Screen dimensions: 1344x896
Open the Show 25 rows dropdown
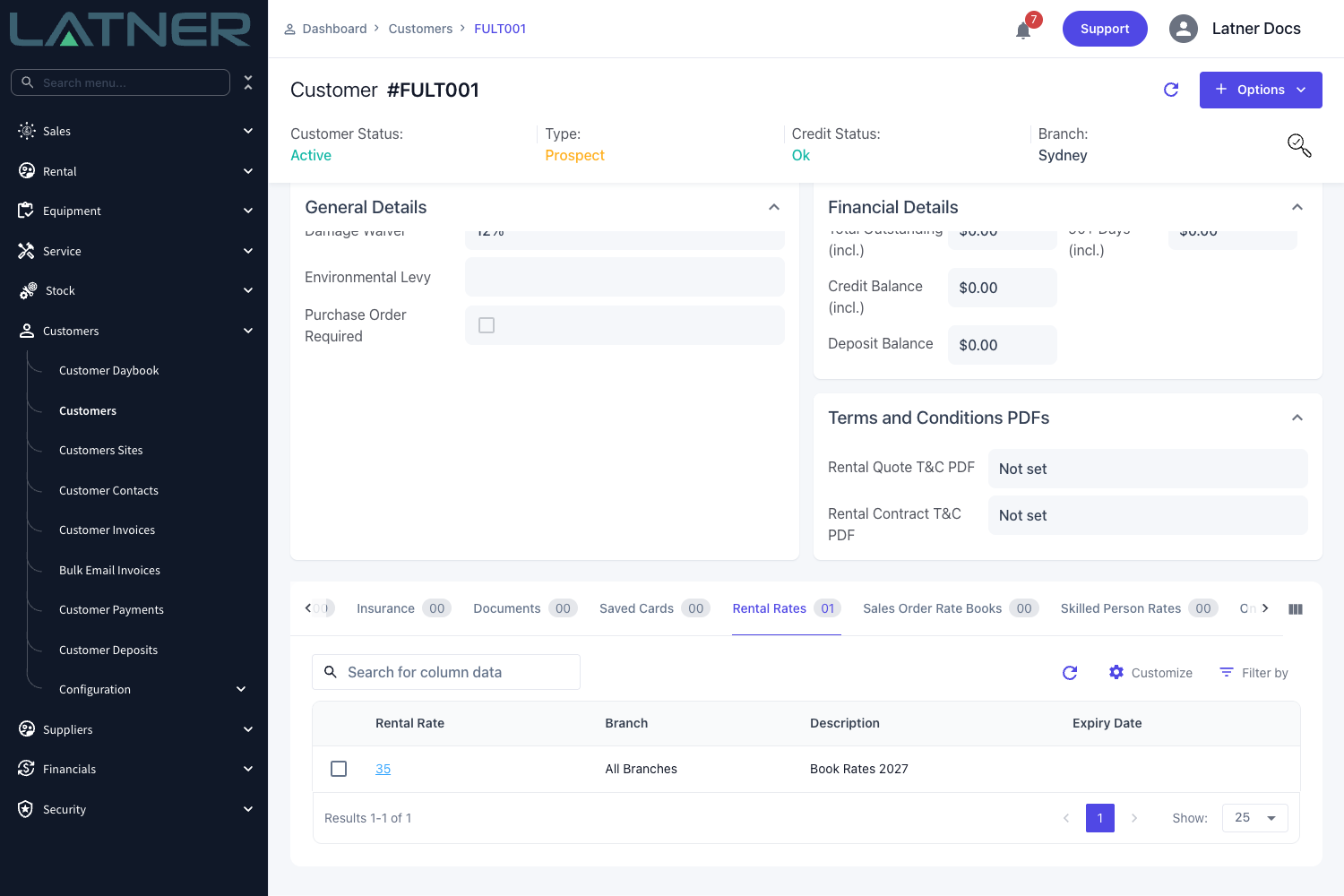1254,818
